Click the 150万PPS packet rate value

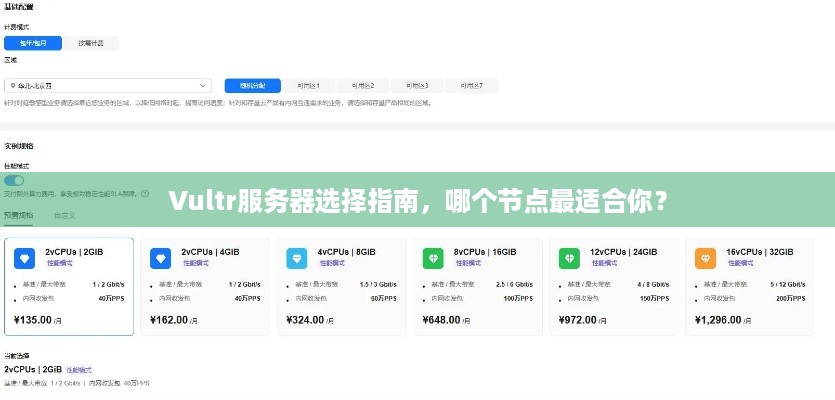pyautogui.click(x=655, y=299)
